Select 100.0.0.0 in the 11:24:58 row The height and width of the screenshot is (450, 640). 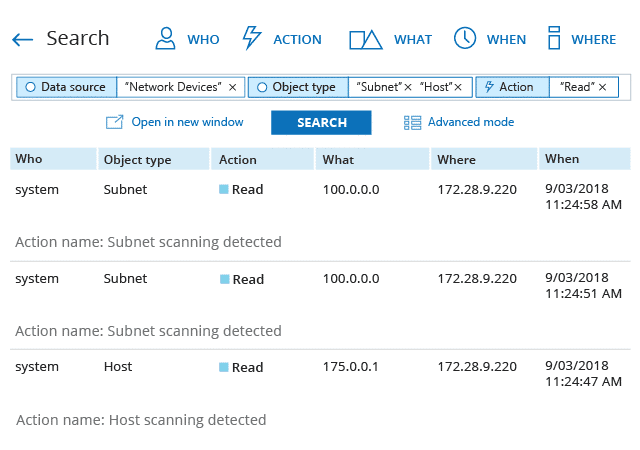pos(351,189)
